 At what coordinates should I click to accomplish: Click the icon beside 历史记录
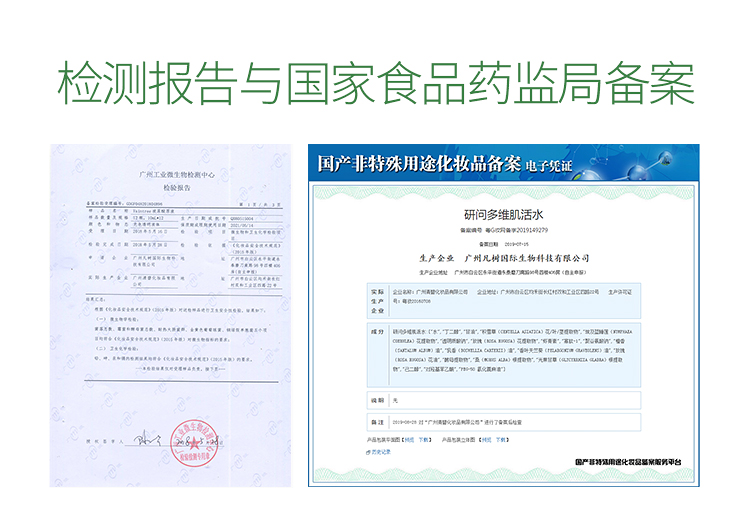tap(368, 452)
